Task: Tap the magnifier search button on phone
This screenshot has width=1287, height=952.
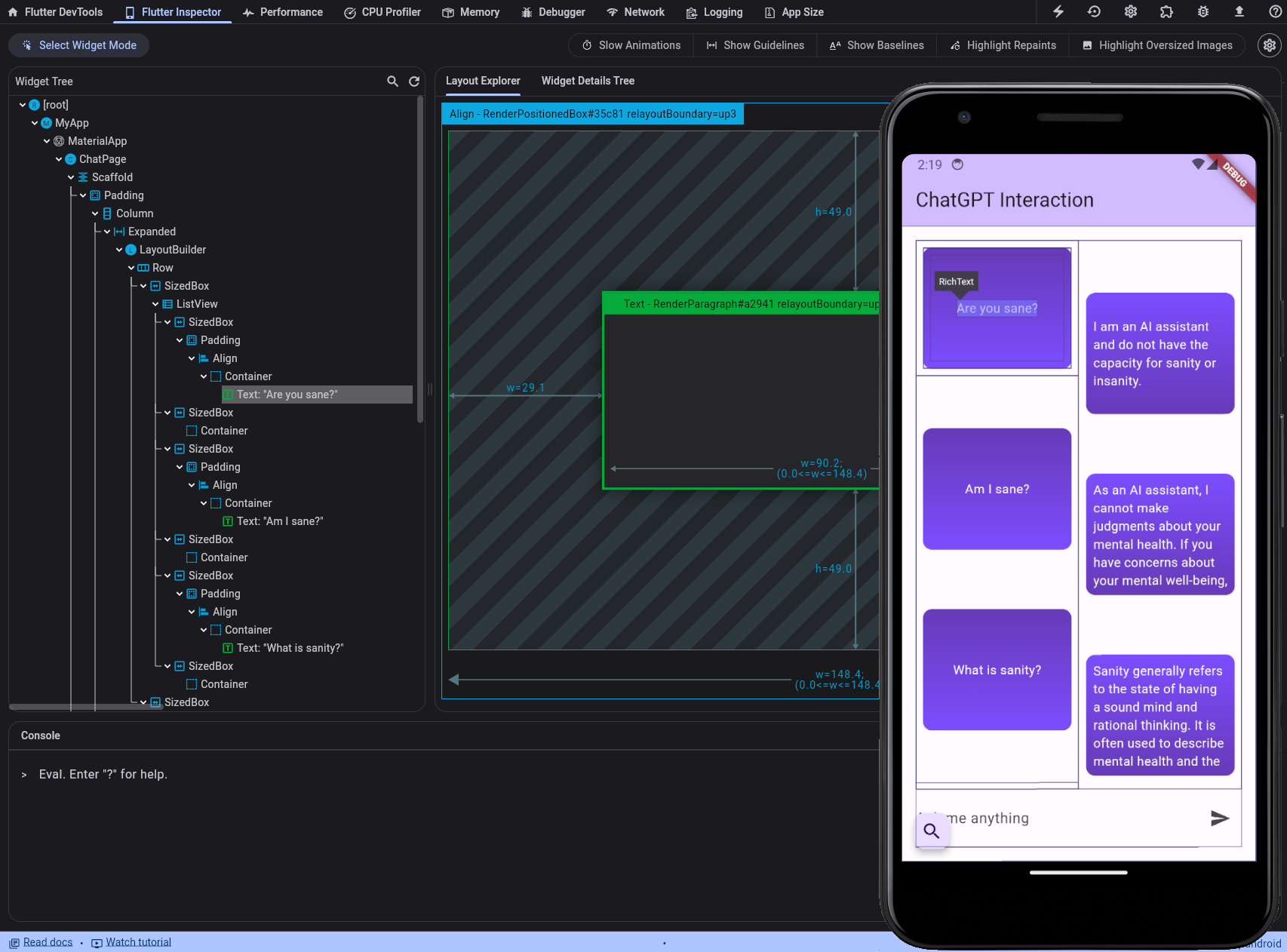Action: [932, 831]
